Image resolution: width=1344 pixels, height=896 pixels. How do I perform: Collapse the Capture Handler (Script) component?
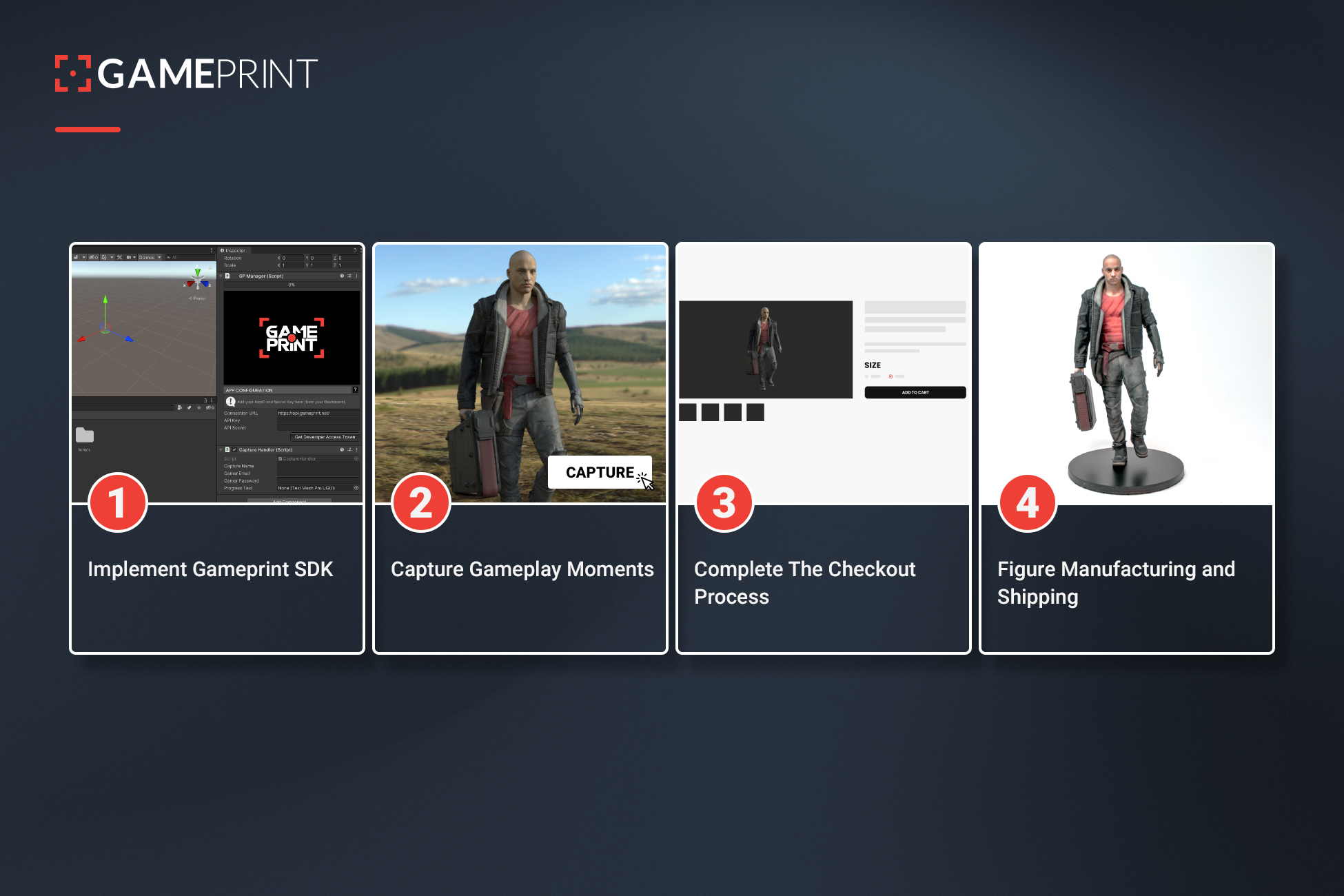[x=221, y=449]
